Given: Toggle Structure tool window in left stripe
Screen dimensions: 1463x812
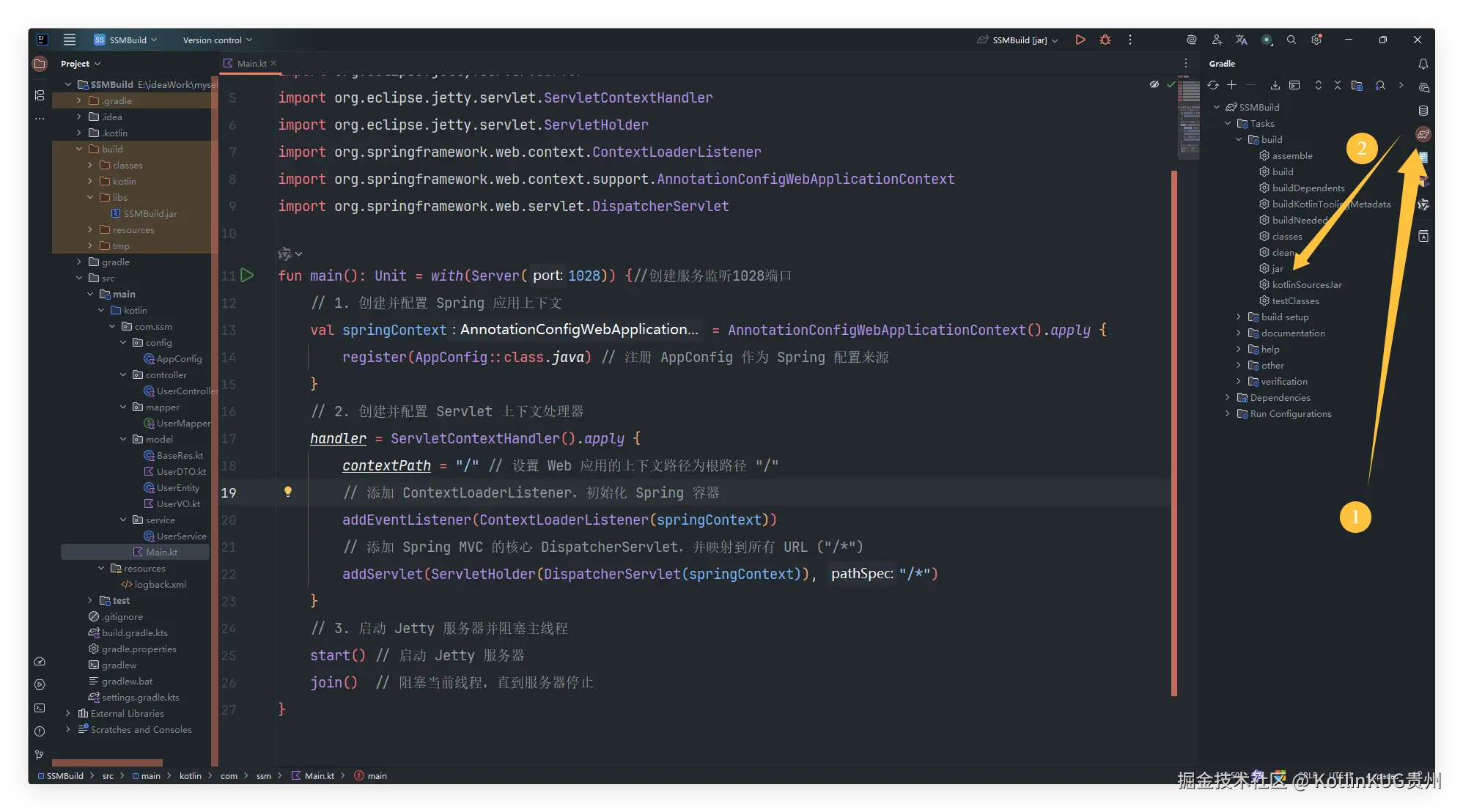Looking at the screenshot, I should tap(40, 95).
